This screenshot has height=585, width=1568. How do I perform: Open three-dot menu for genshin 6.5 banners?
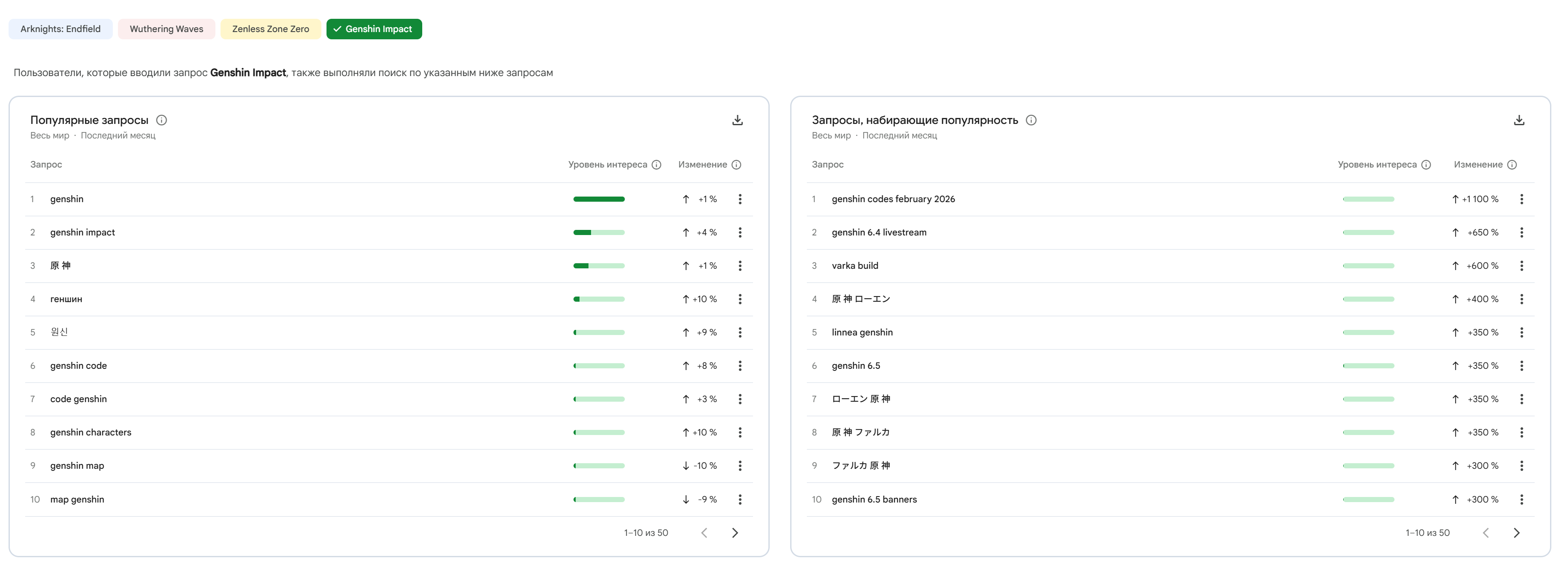tap(1521, 499)
